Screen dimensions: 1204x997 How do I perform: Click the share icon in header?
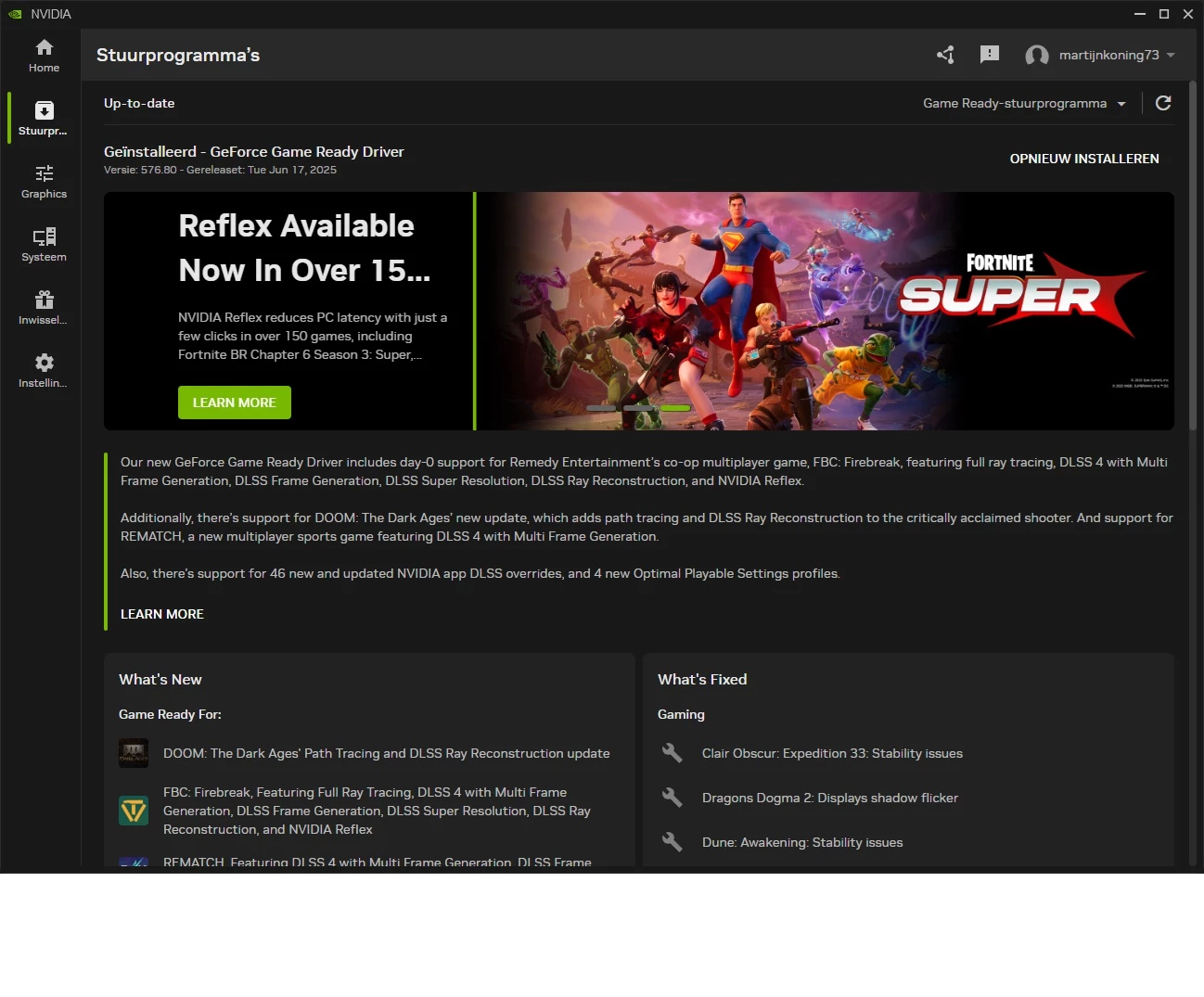click(x=945, y=55)
